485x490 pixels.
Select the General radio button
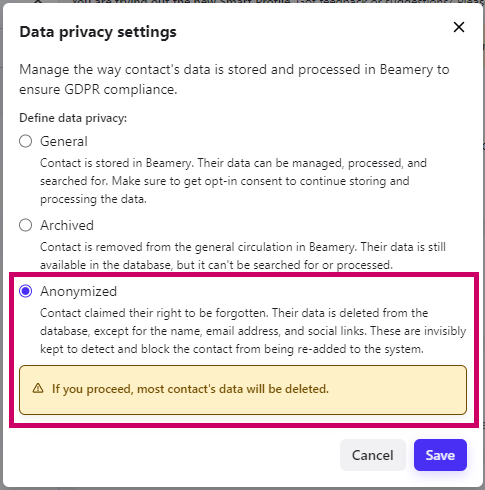coord(26,141)
